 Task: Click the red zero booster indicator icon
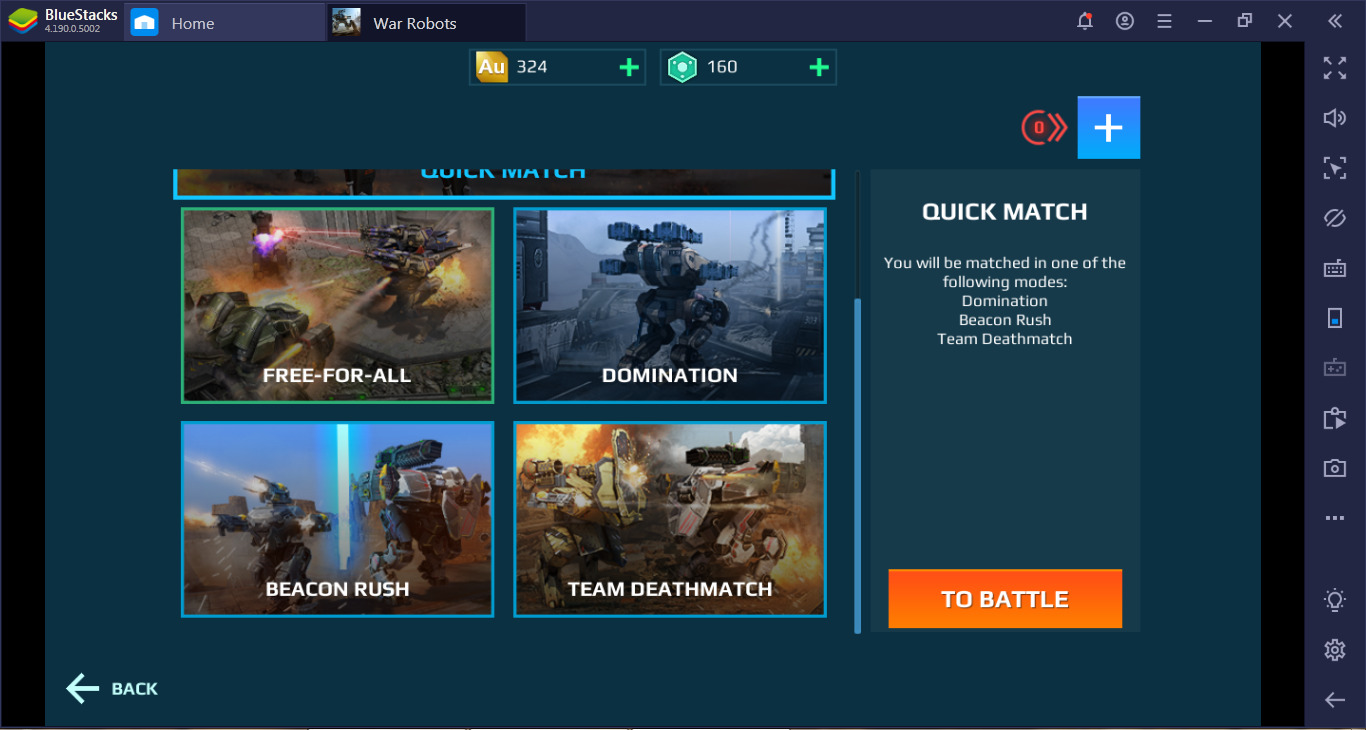pos(1044,127)
